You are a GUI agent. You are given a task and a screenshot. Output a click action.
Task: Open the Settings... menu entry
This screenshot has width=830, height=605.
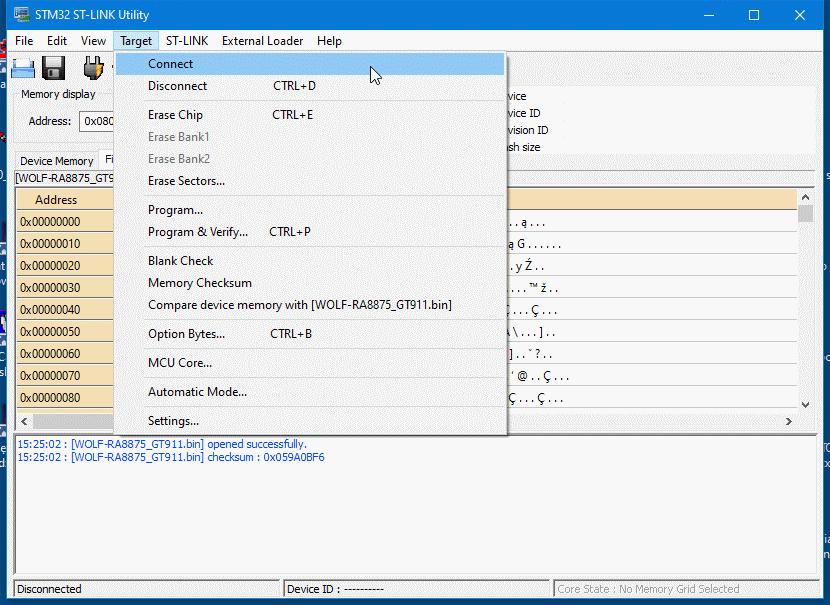pyautogui.click(x=173, y=421)
